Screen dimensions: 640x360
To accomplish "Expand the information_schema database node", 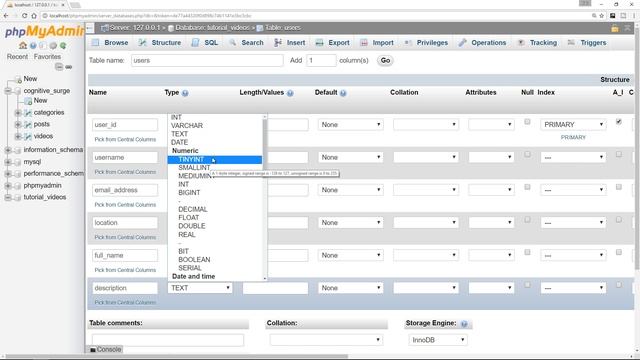I will tap(8, 150).
